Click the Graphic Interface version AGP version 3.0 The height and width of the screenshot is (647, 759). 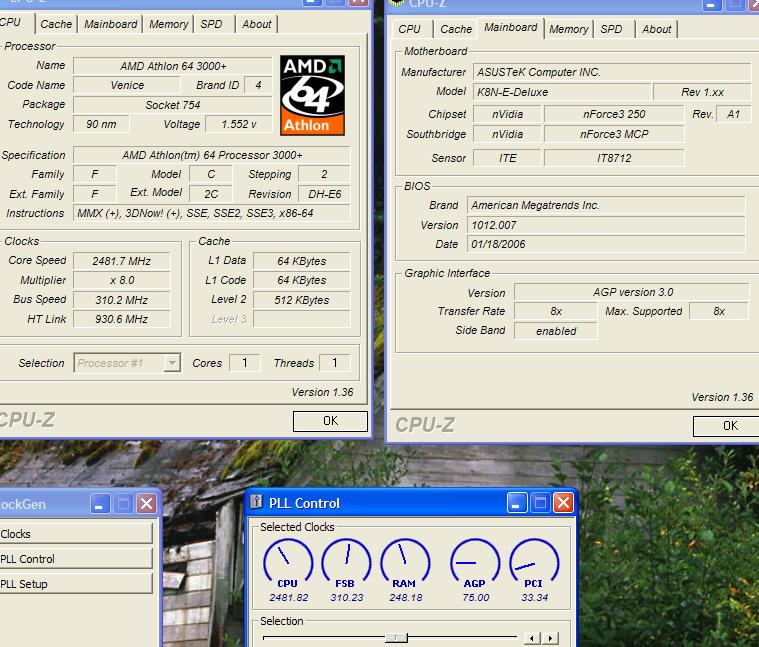point(632,292)
